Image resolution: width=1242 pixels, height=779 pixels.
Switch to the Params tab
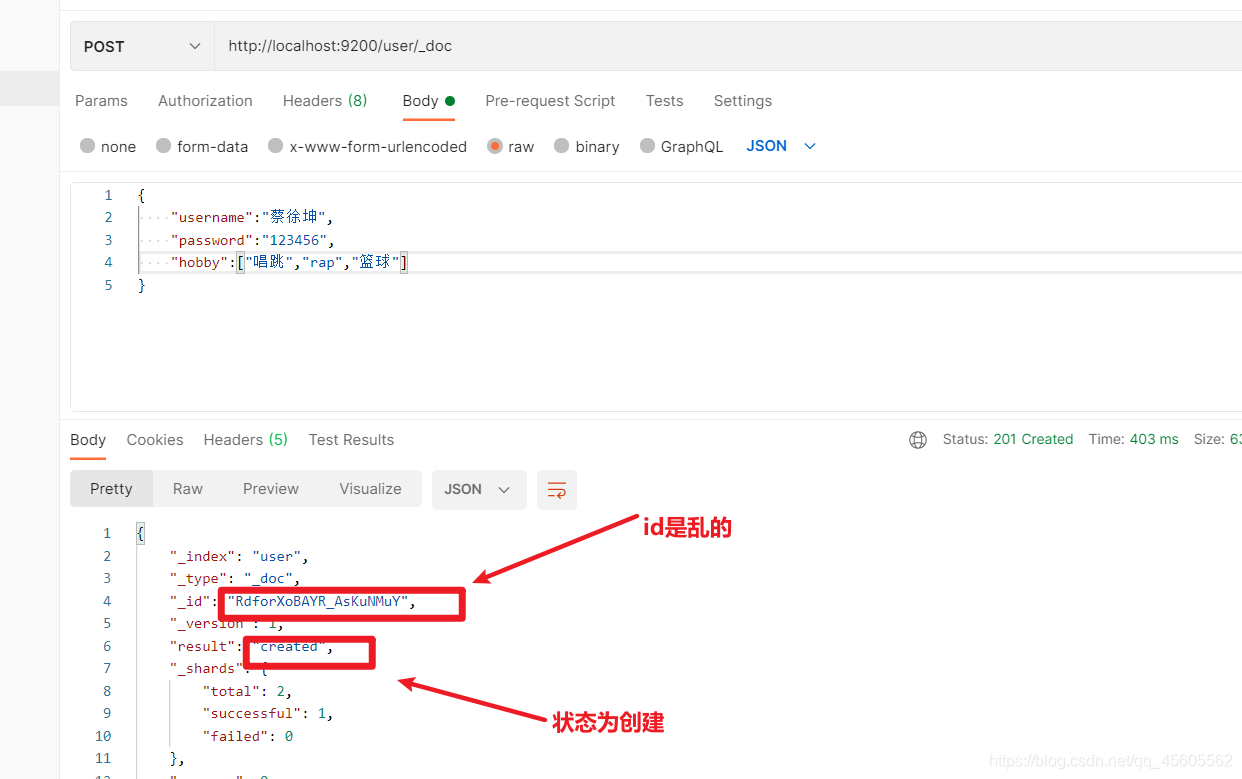tap(101, 101)
